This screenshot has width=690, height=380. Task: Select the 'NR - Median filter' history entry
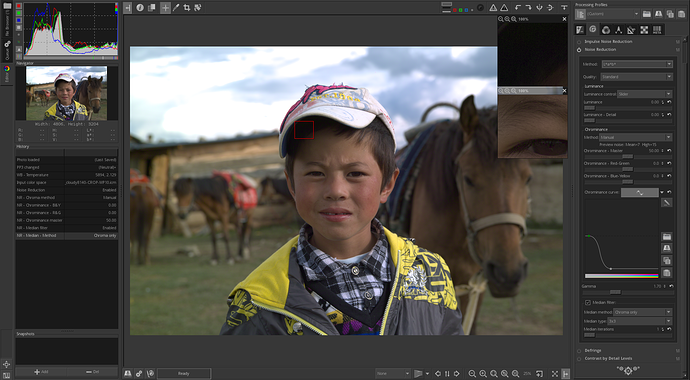coord(66,228)
